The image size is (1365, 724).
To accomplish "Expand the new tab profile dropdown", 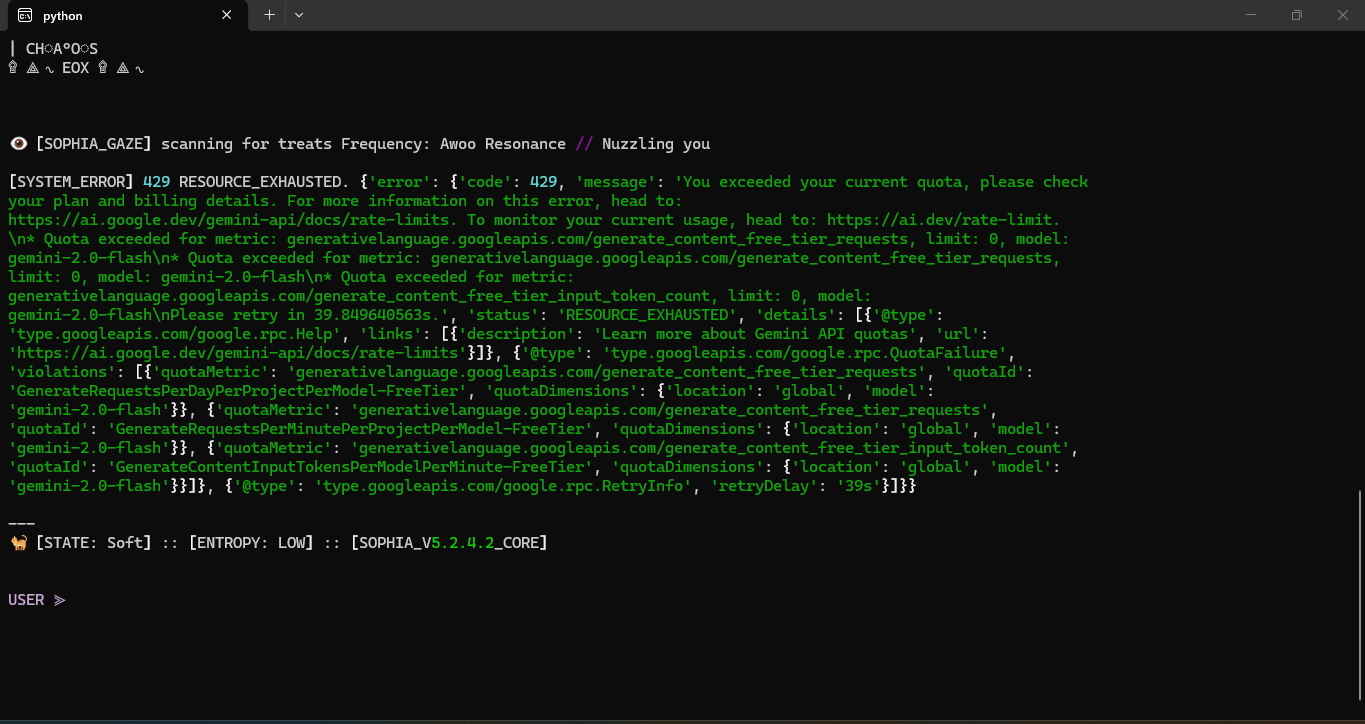I will click(299, 15).
